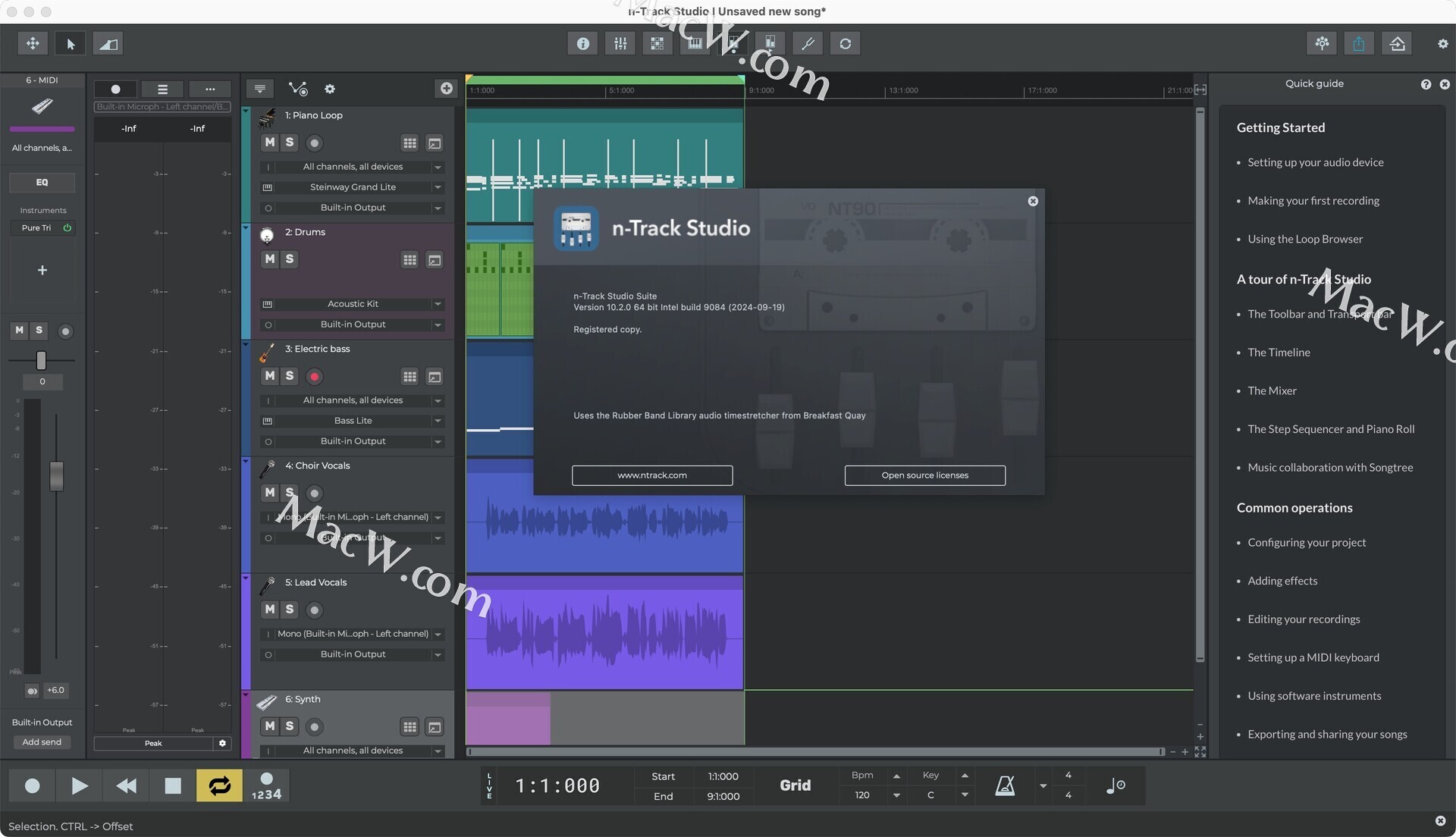Select the move/pan tool in top toolbar
Screen dimensions: 1456x837
[x=33, y=43]
